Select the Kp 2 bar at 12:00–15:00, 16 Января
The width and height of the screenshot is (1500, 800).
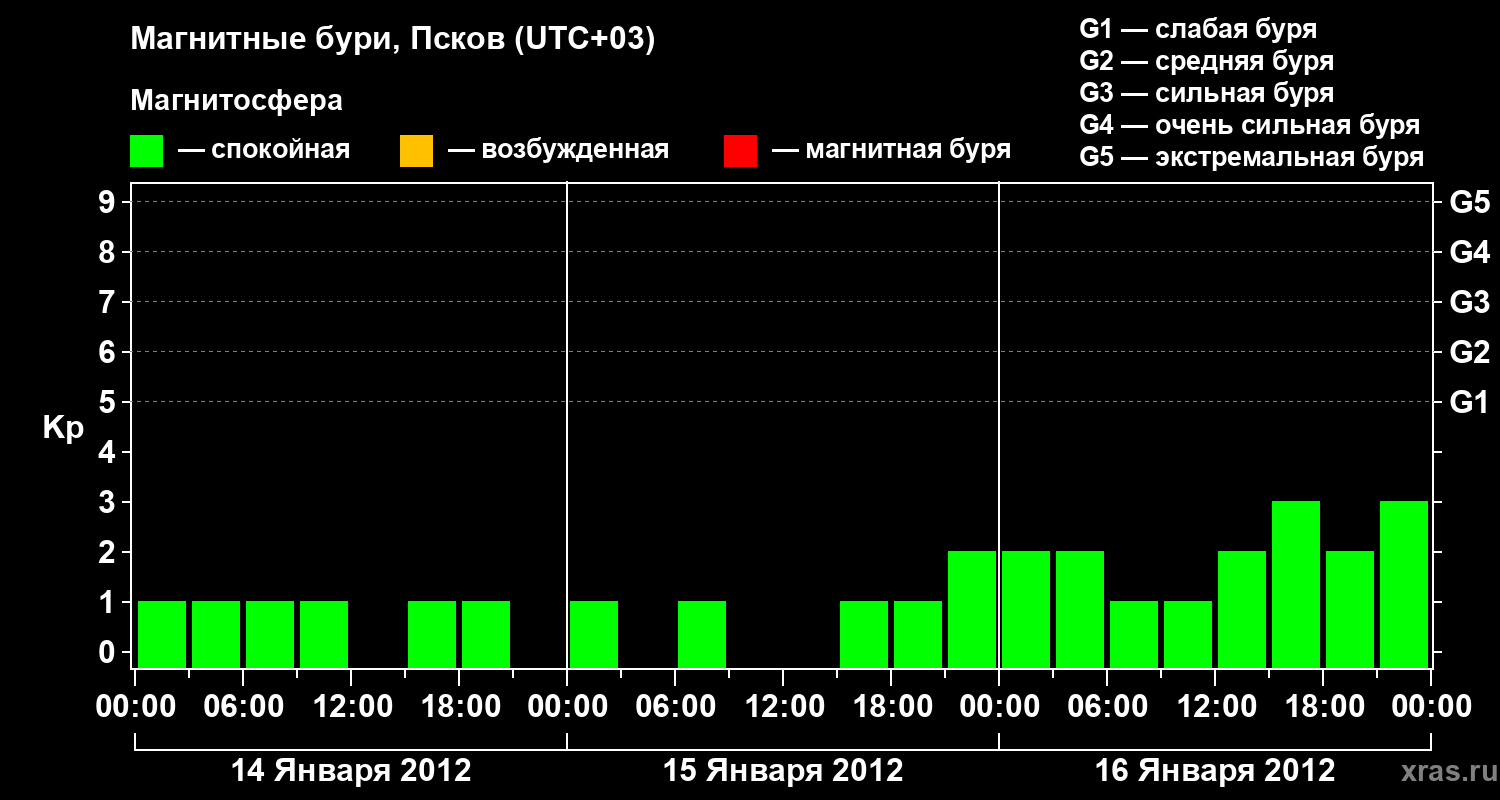(1242, 609)
